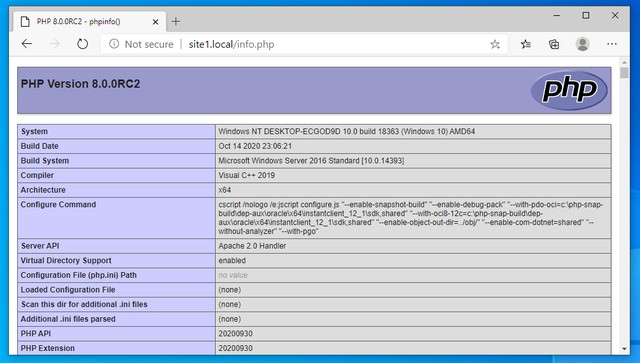Maximize the browser window
The width and height of the screenshot is (640, 363).
click(586, 16)
